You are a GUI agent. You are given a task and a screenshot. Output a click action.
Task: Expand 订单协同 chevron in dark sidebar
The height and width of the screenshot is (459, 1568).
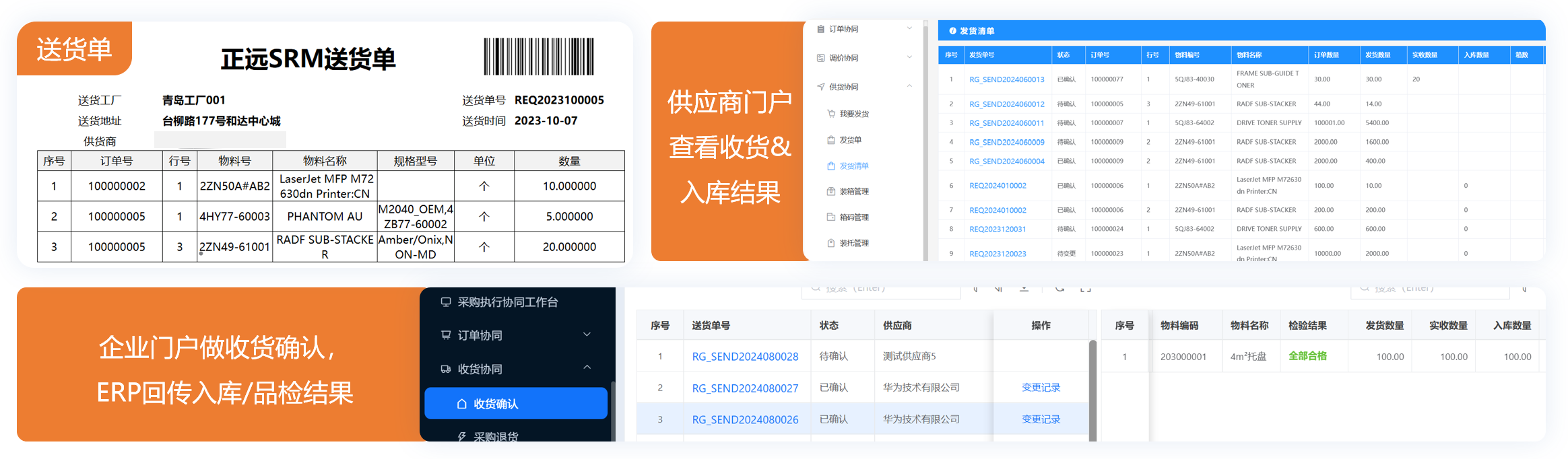[587, 334]
